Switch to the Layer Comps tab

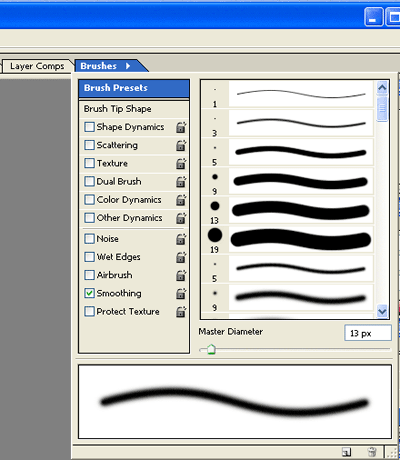(x=37, y=66)
